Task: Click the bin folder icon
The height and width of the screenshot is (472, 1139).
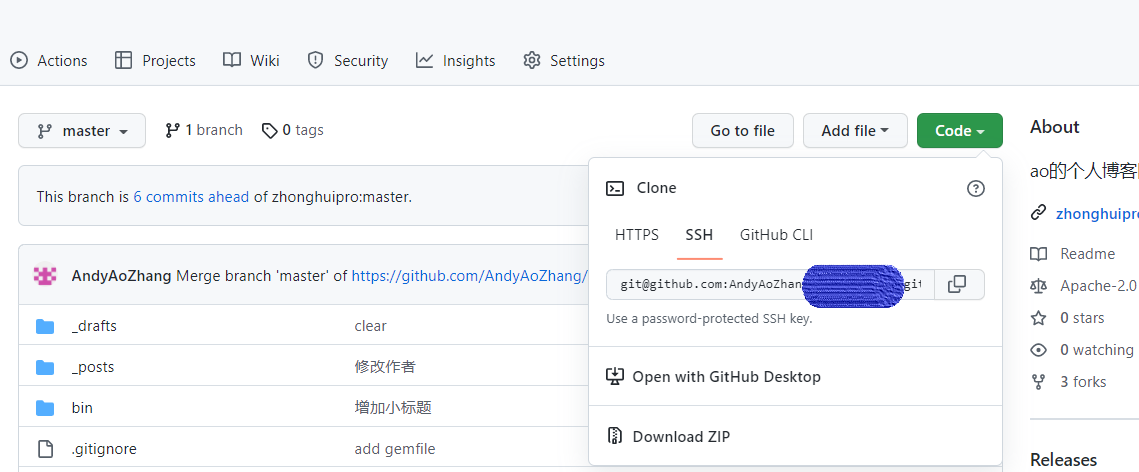Action: point(45,408)
